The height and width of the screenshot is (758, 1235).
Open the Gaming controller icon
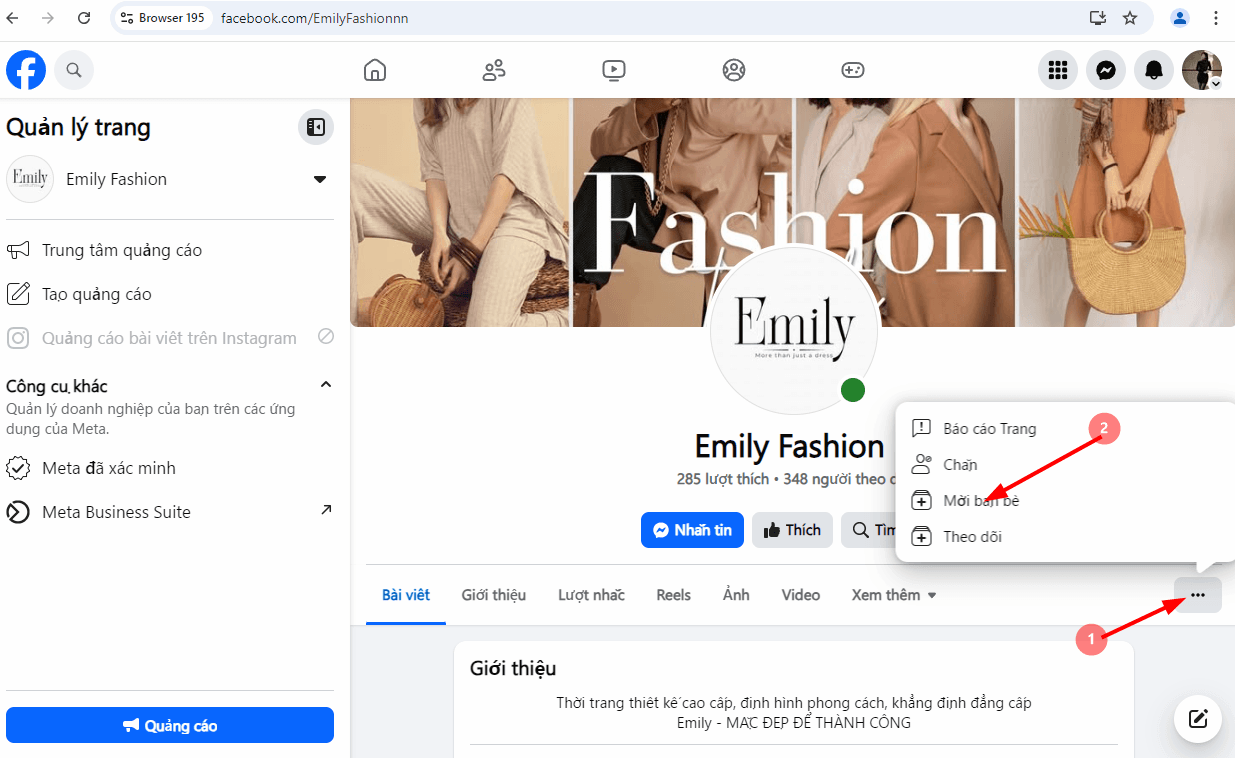(x=852, y=70)
